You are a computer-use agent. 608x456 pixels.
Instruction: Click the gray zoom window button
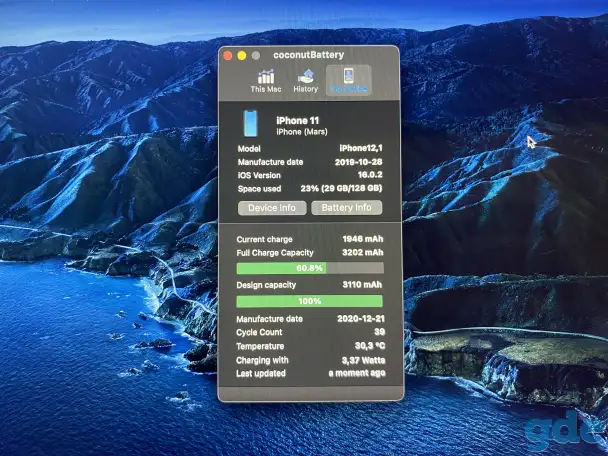point(256,56)
